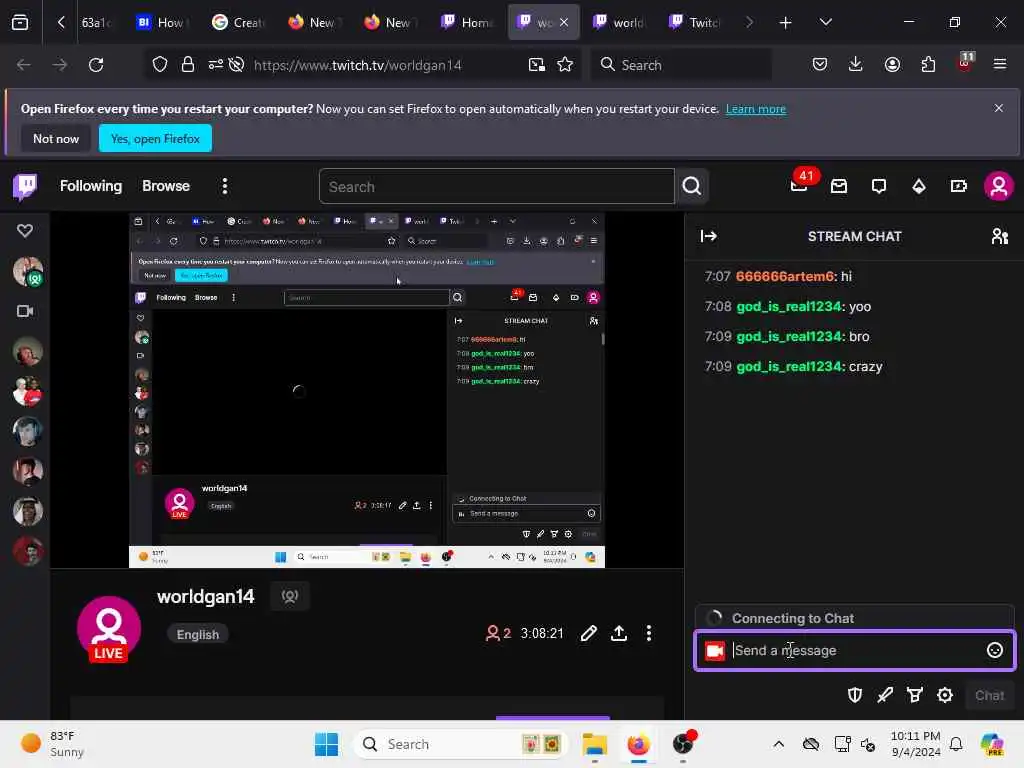Click the Chat send button

tap(989, 696)
